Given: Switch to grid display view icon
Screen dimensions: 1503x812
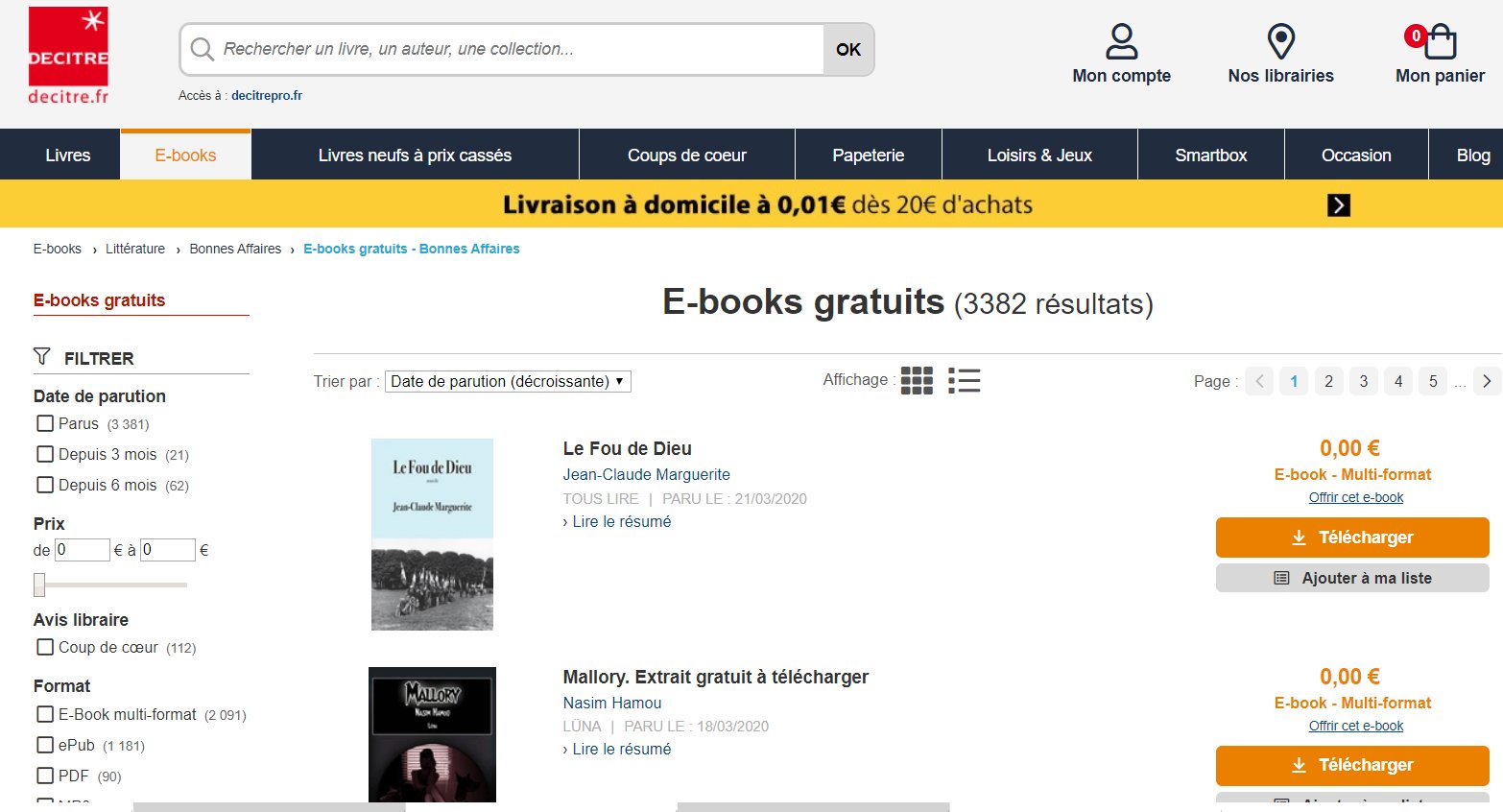Looking at the screenshot, I should (x=917, y=381).
